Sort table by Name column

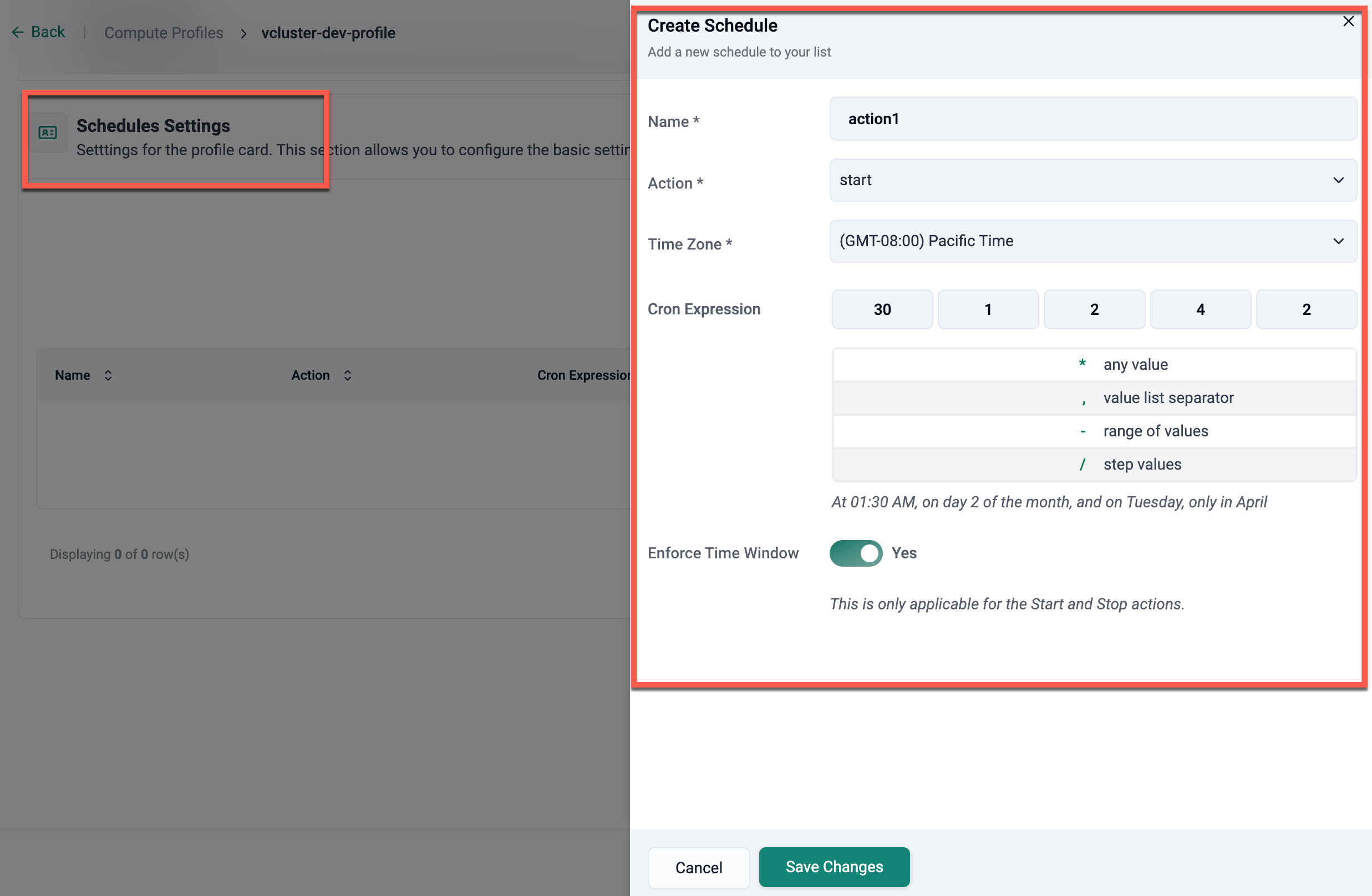107,375
